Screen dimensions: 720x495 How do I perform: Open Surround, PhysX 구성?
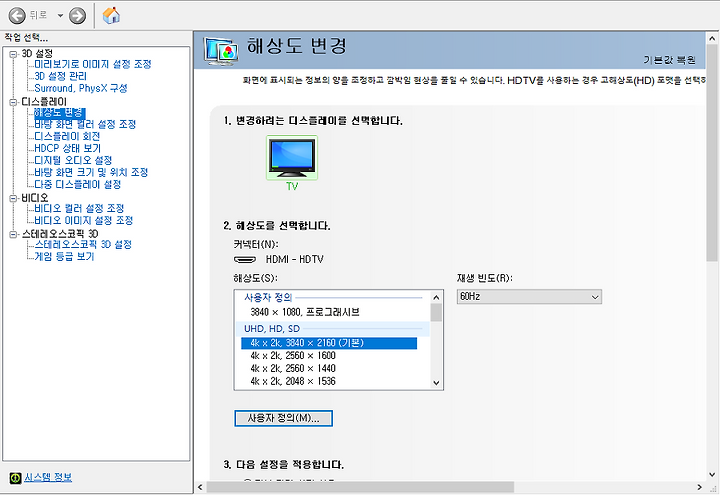(81, 88)
